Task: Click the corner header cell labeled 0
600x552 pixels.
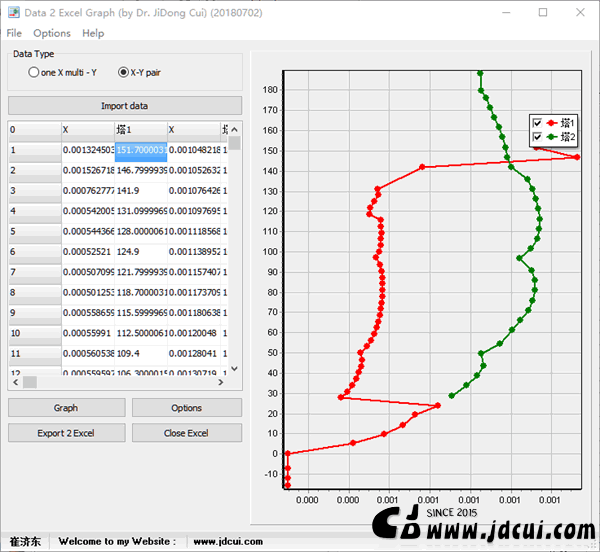Action: [35, 130]
